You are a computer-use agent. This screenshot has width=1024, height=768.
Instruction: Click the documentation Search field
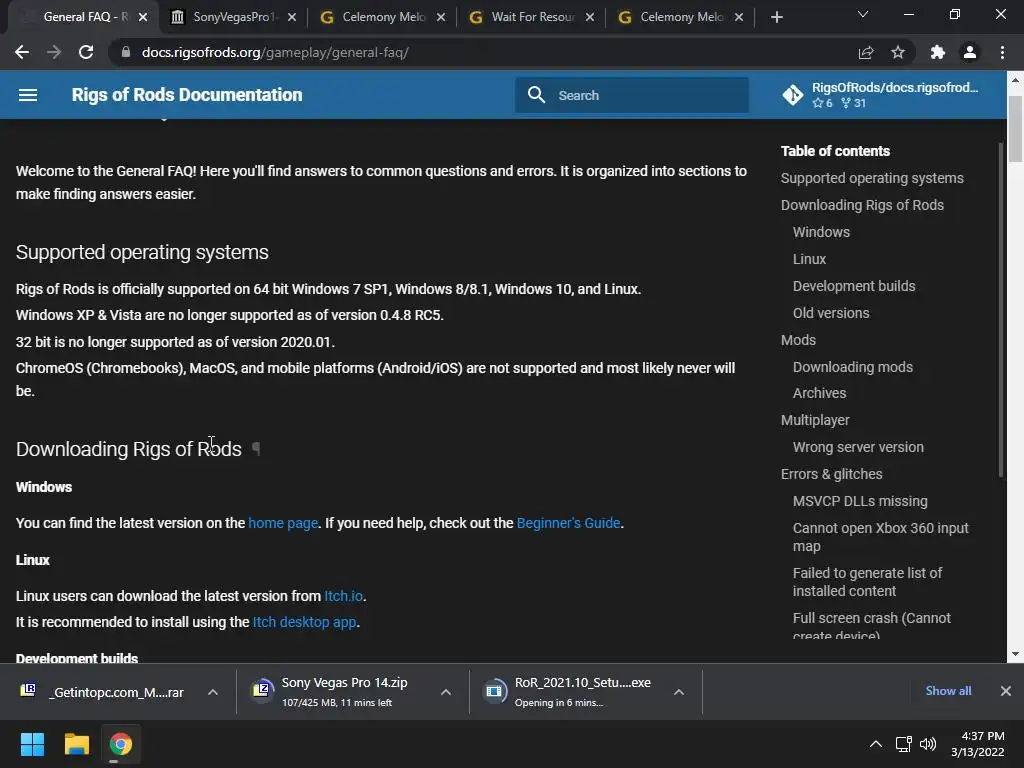[632, 95]
